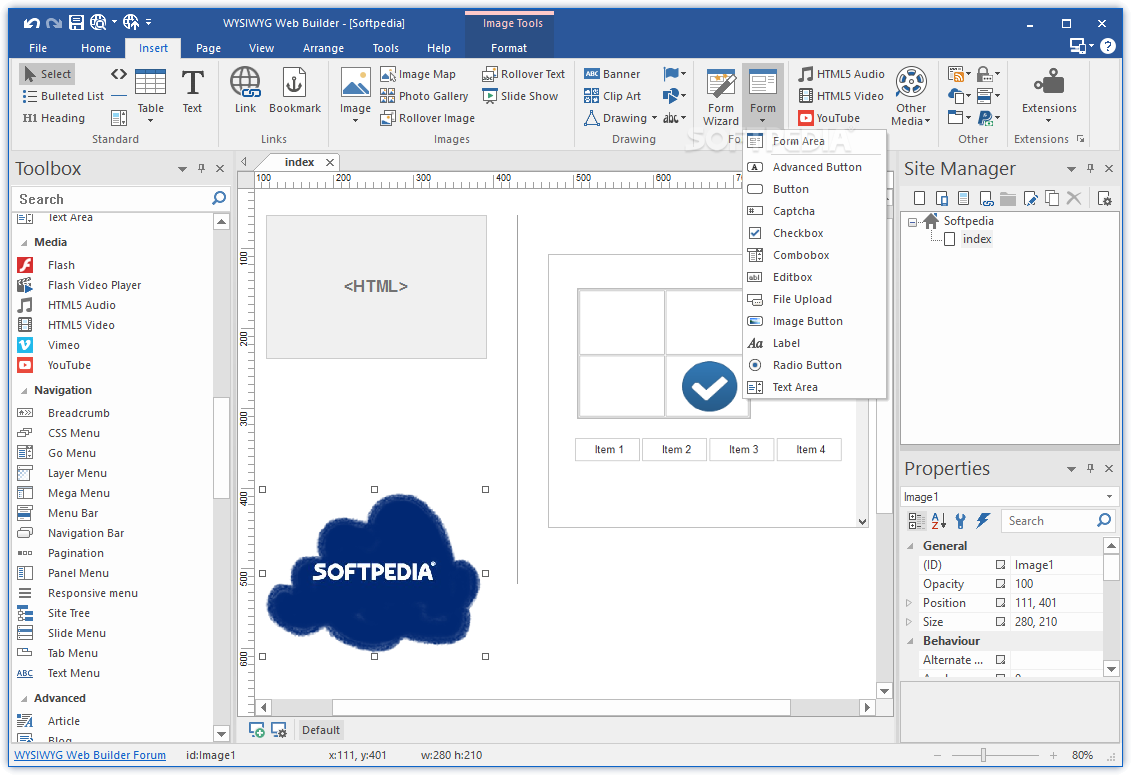Sort properties alphabetically
The width and height of the screenshot is (1131, 775).
pos(938,520)
